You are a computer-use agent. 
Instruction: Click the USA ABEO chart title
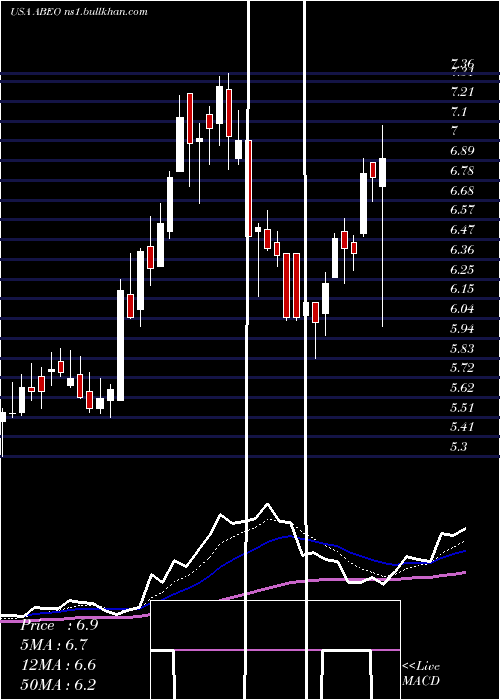79,11
